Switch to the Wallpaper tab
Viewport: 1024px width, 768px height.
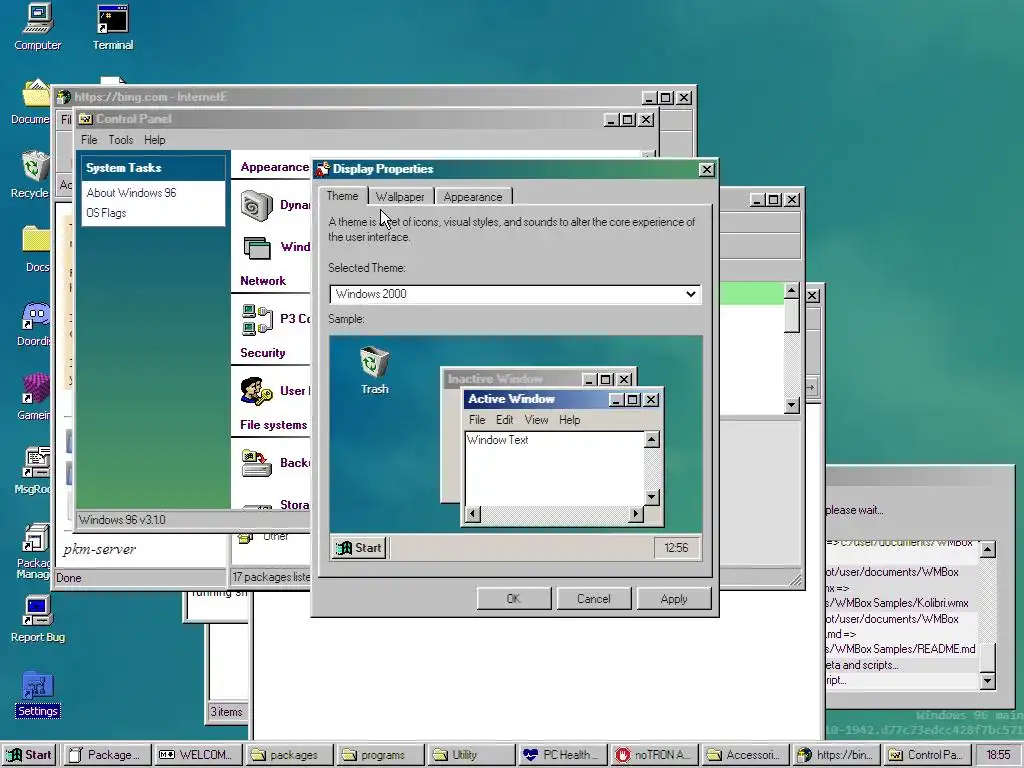400,197
